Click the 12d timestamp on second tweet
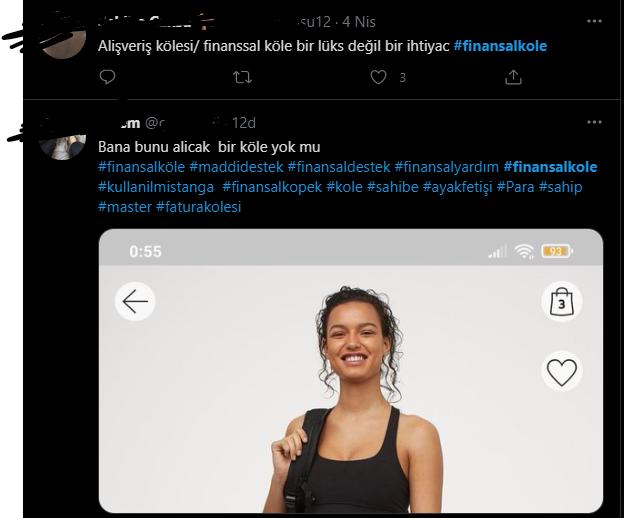Viewport: 624px width, 518px height. pos(244,123)
